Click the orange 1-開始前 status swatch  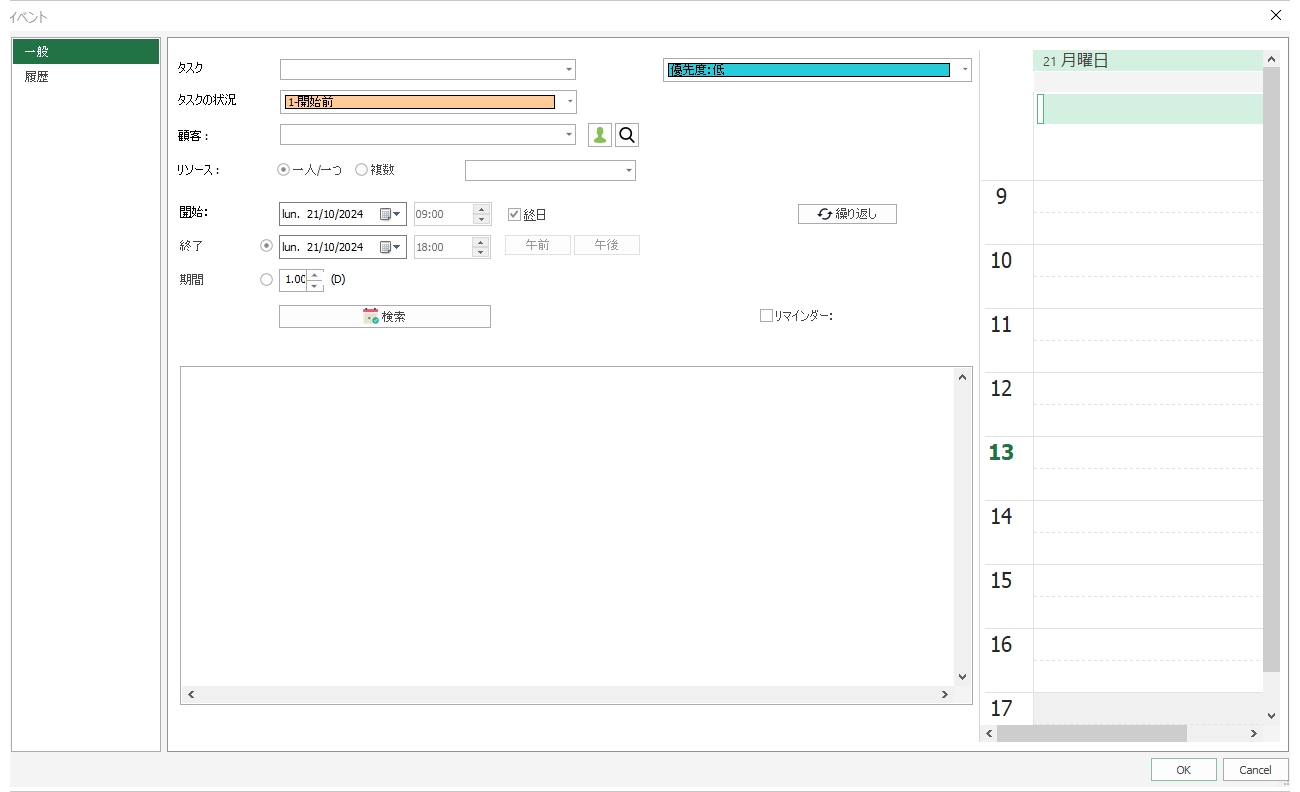click(420, 102)
